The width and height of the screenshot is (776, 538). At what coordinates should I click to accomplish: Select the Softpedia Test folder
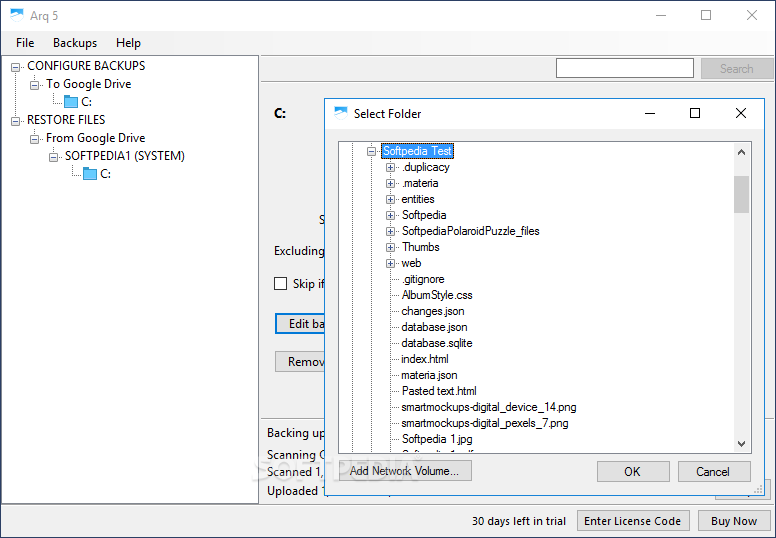(417, 151)
